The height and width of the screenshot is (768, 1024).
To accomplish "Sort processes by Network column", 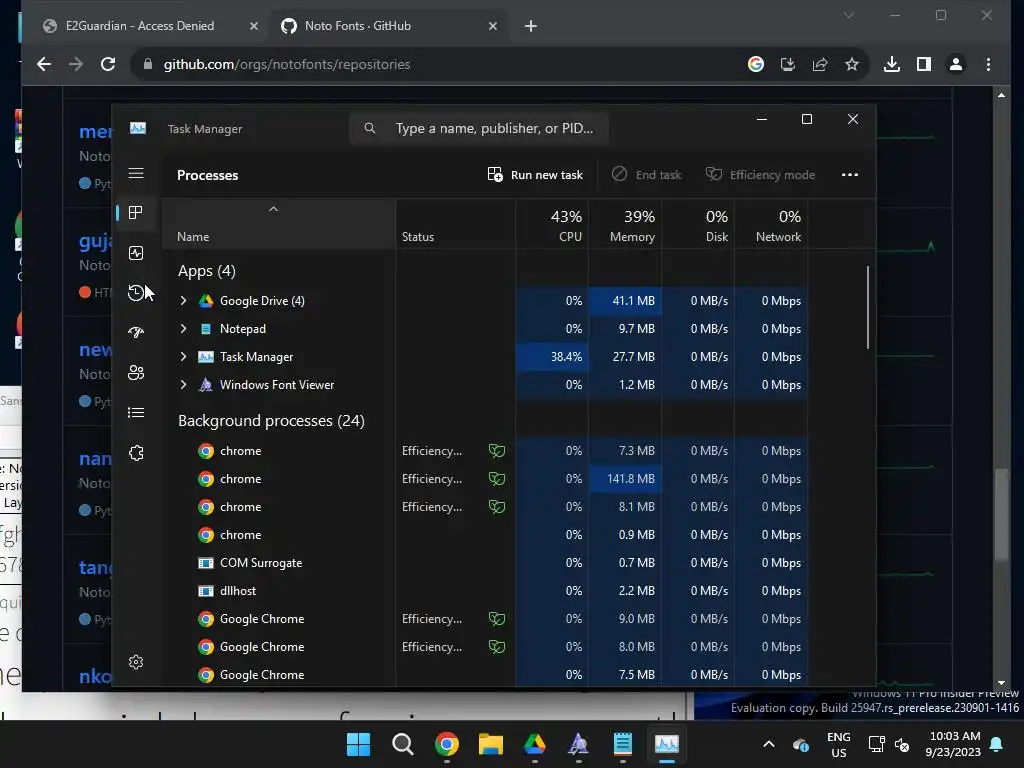I will coord(771,224).
